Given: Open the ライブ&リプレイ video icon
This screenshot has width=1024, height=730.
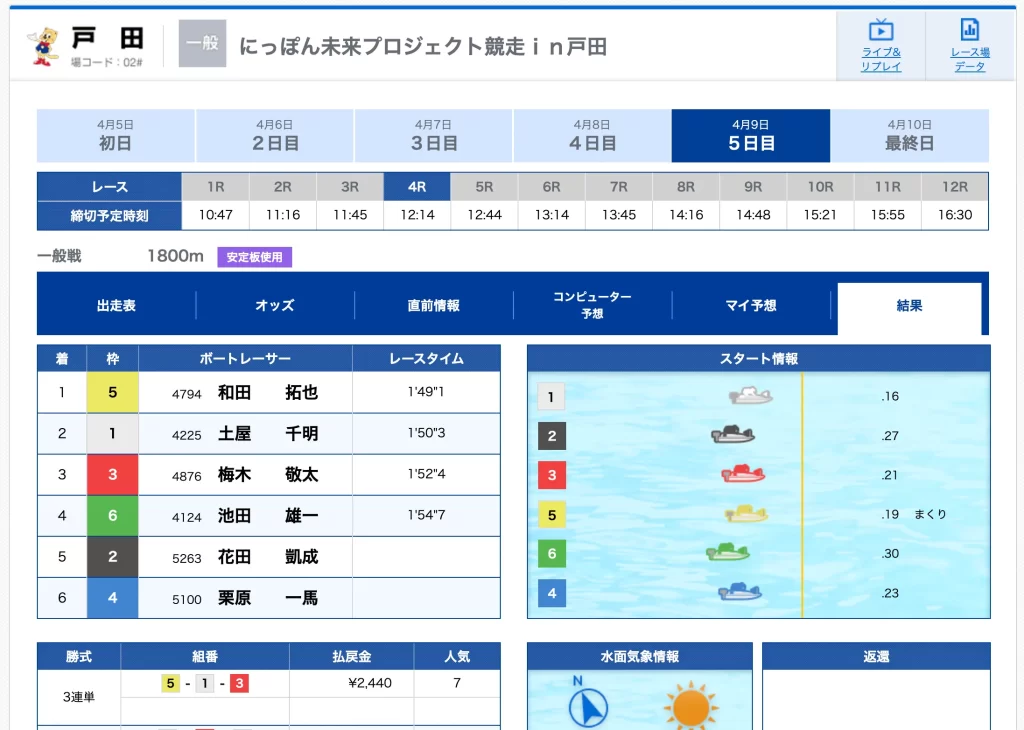Looking at the screenshot, I should [880, 31].
